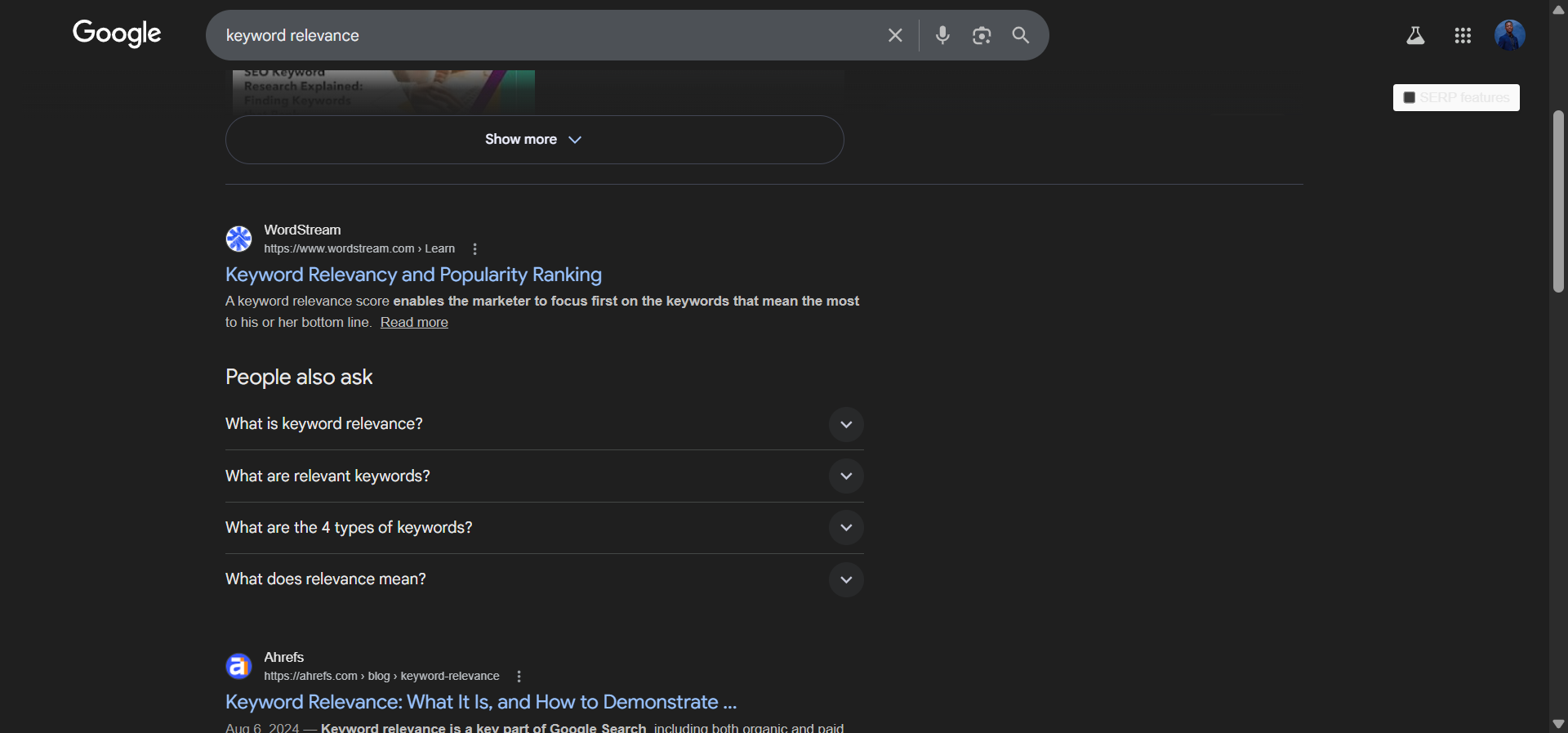Click the wordstream.com › Learn URL

[359, 249]
